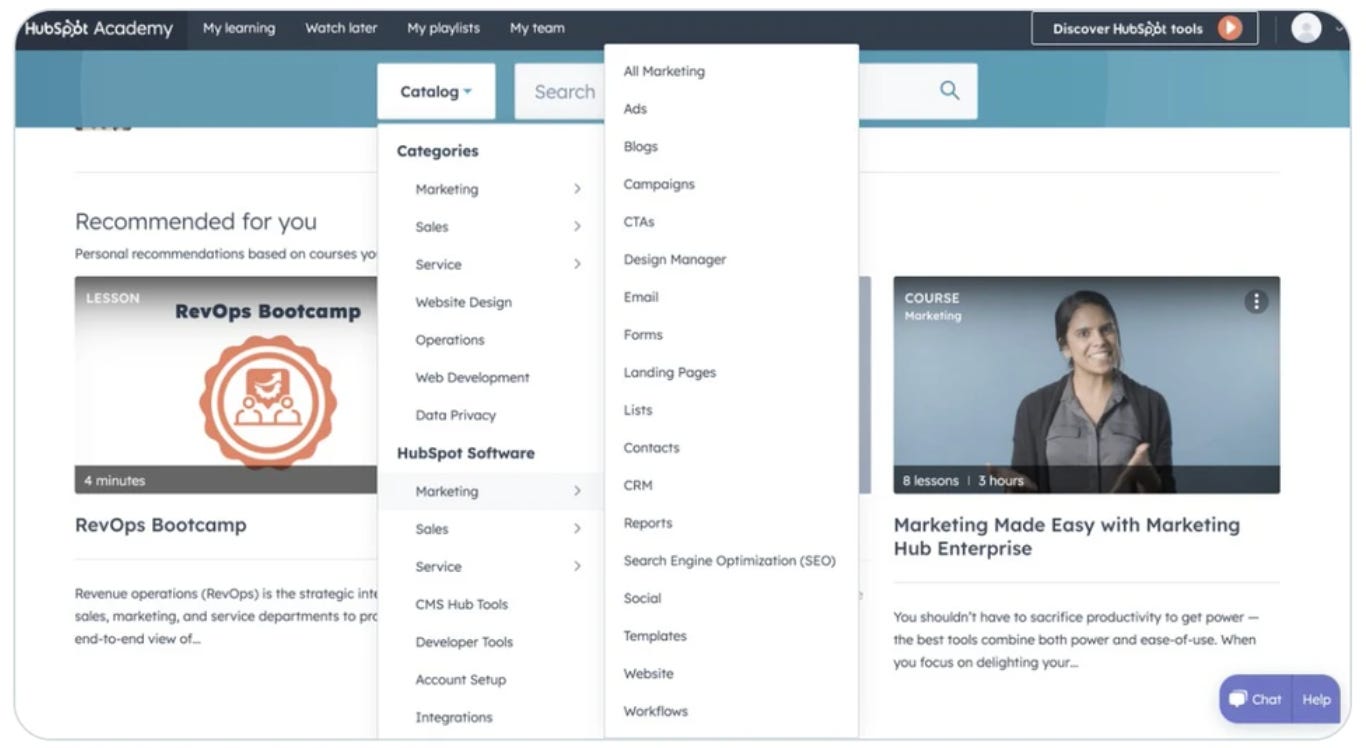This screenshot has height=748, width=1366.
Task: Expand Categories Service submenu arrow
Action: 577,264
